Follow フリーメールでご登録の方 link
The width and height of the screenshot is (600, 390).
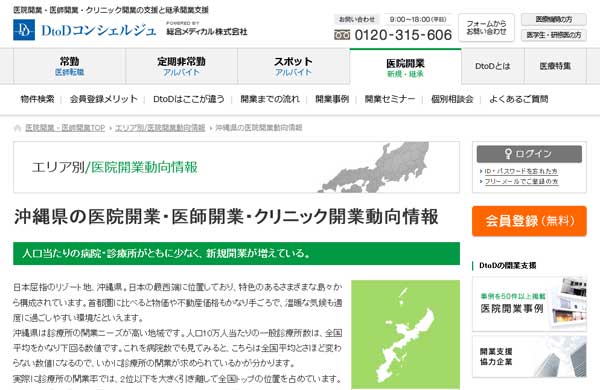pos(521,181)
